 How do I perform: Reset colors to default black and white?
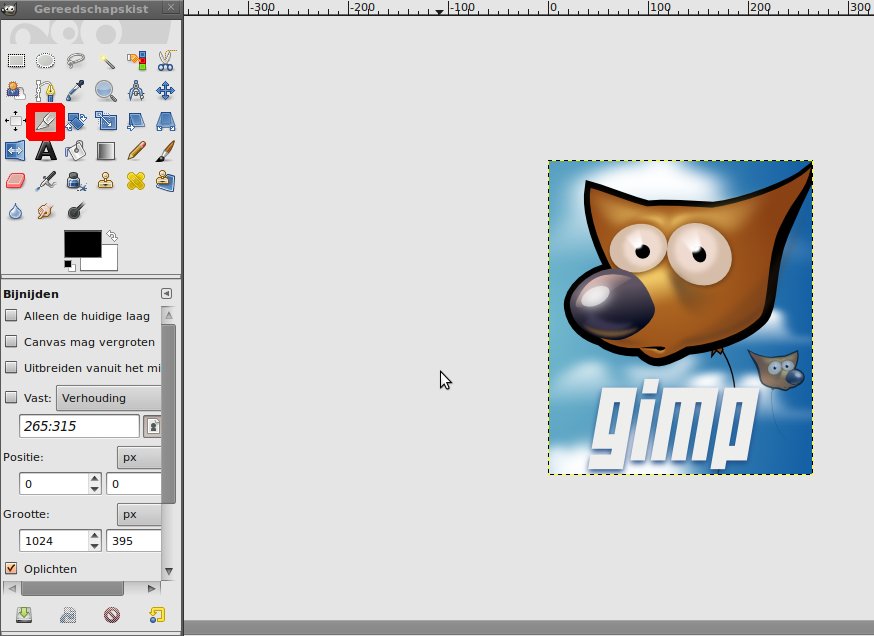70,265
